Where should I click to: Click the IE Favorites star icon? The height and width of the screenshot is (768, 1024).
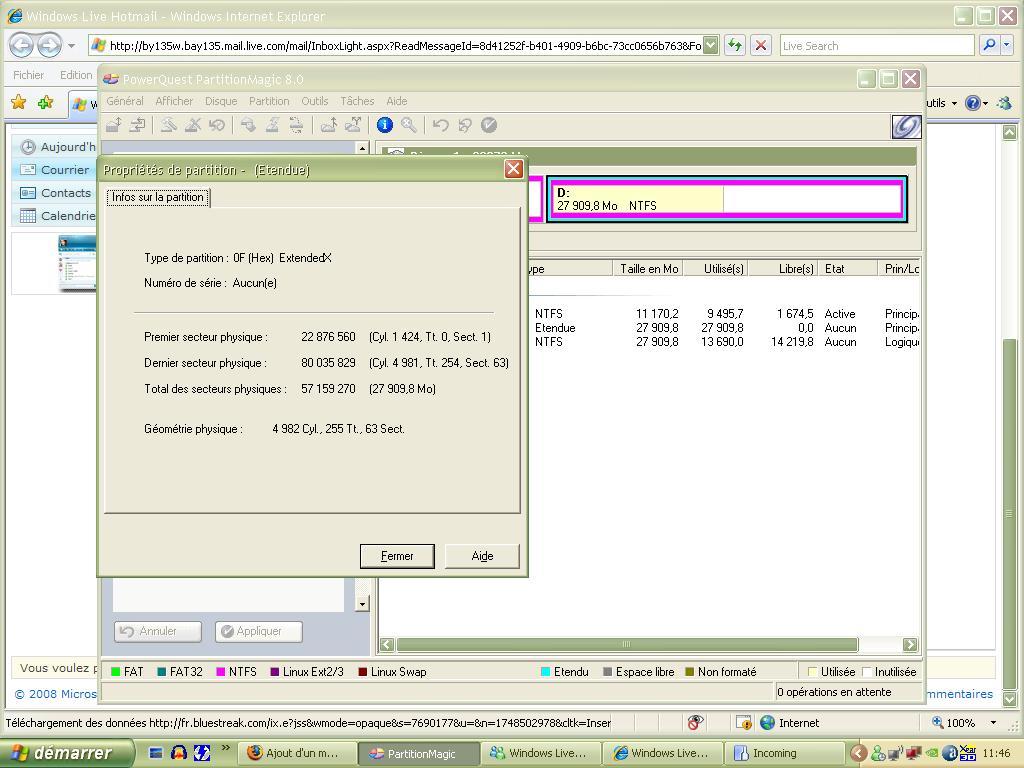(19, 102)
